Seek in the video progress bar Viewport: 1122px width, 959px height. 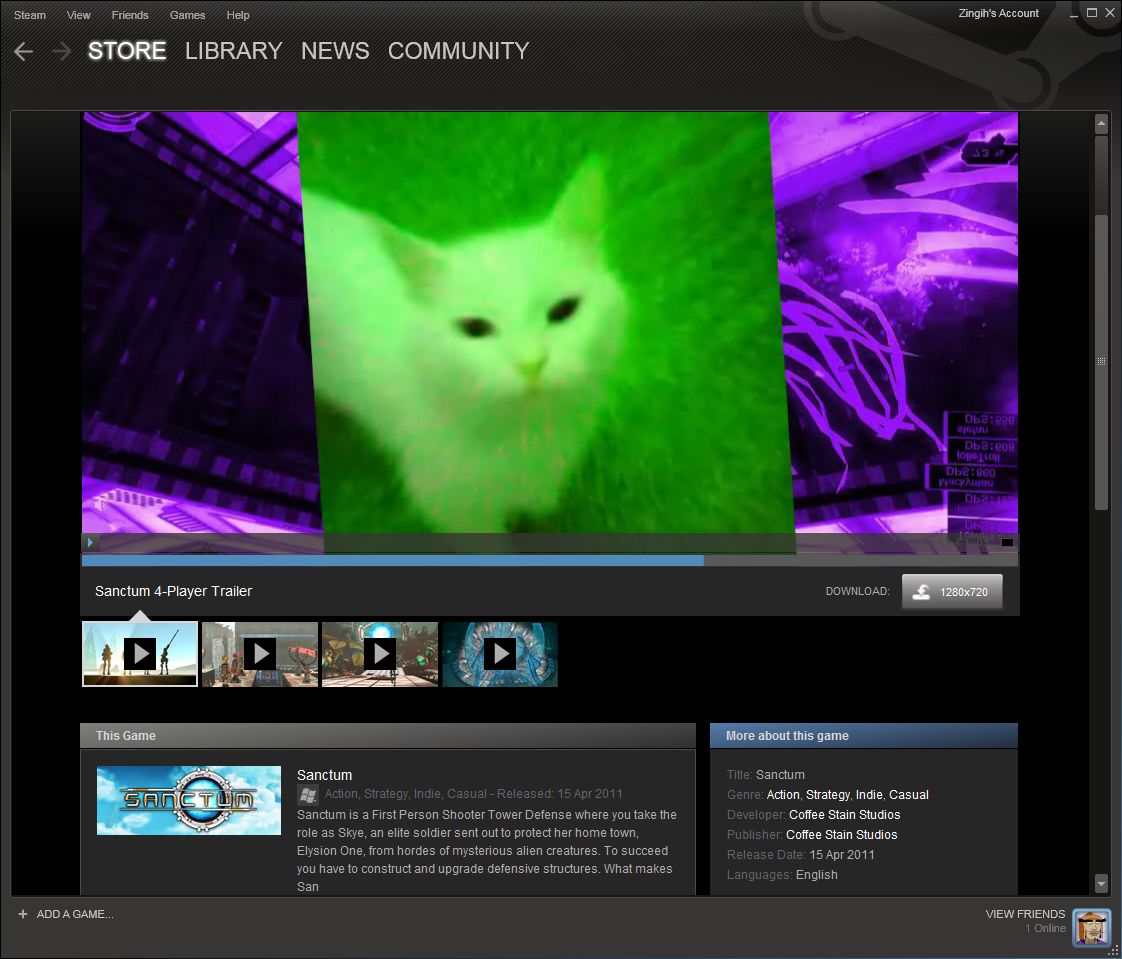point(550,561)
